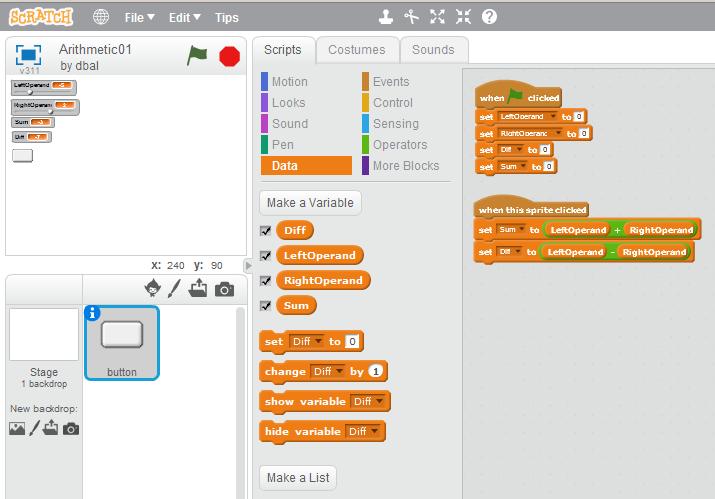Uncheck the RightOperand variable checkbox

pos(265,281)
